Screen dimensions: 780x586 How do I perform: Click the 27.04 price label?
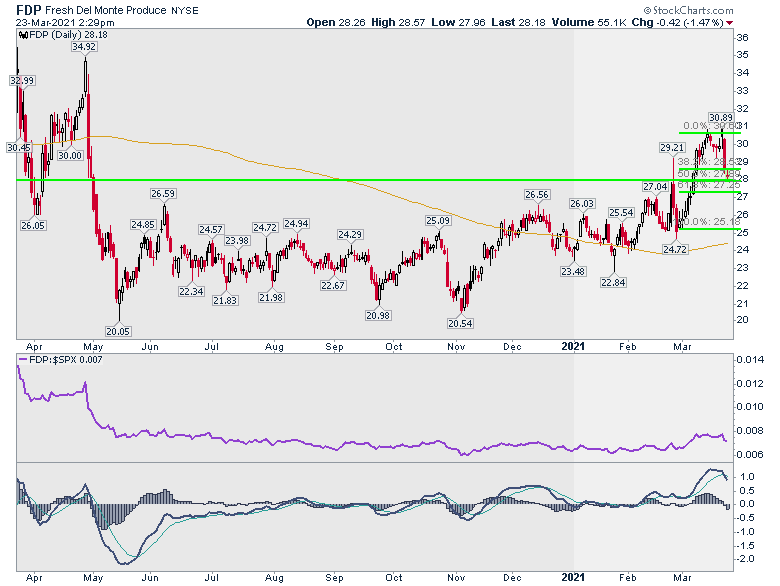point(655,186)
